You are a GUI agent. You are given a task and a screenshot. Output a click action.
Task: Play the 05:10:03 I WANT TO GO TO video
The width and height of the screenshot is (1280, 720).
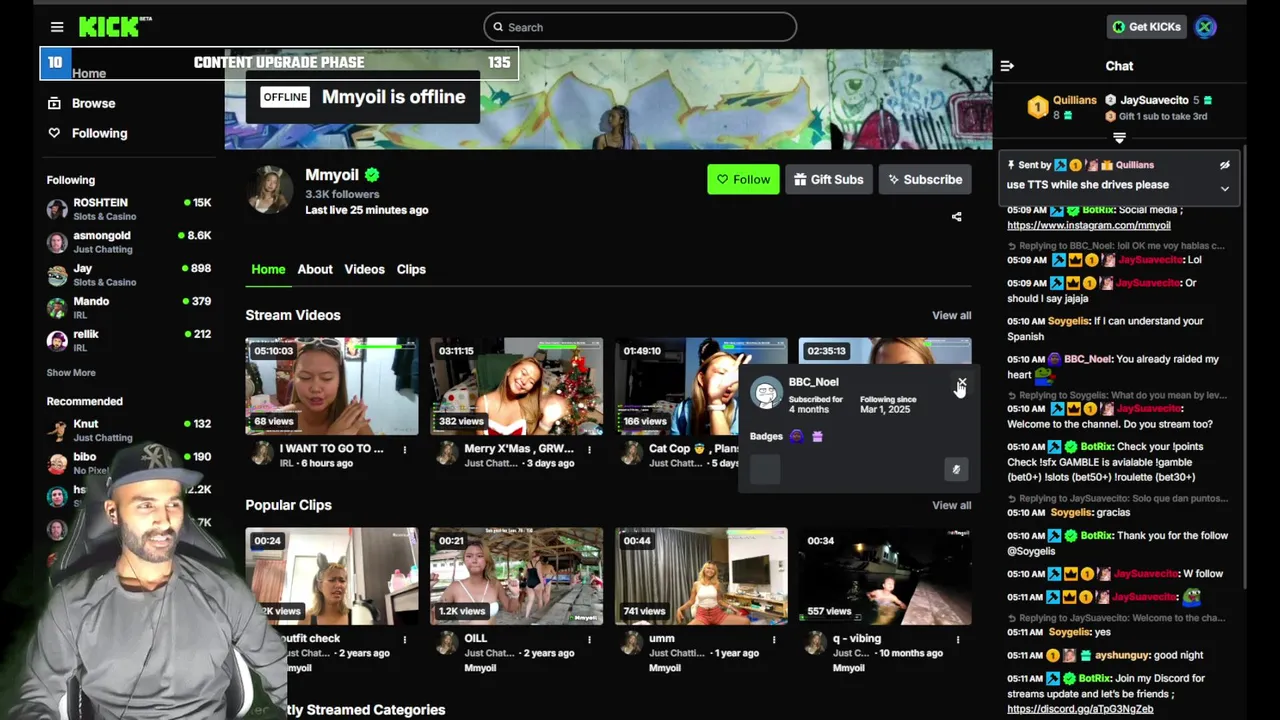click(332, 386)
